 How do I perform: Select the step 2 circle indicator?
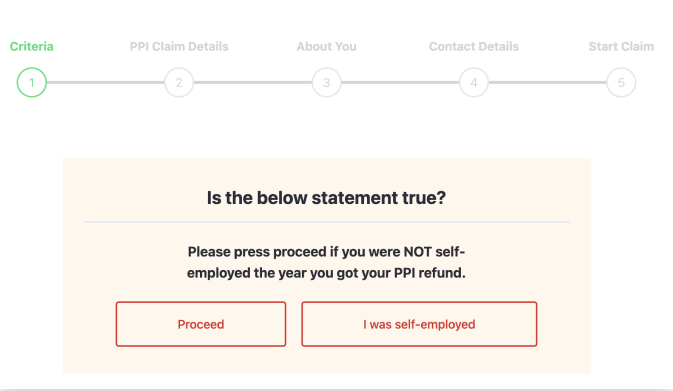(179, 82)
